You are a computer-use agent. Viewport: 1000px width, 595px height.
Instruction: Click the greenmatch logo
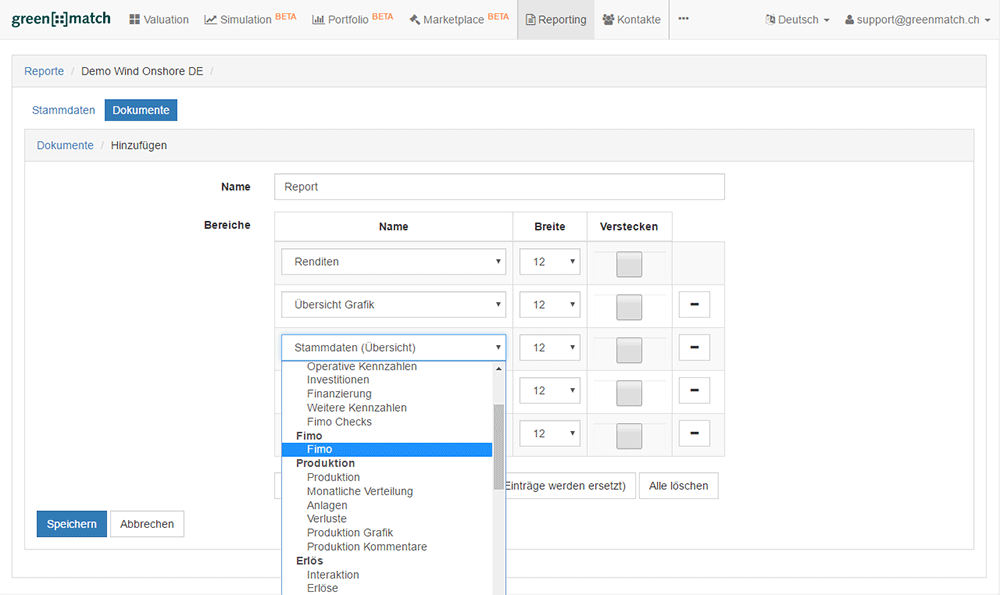(61, 19)
